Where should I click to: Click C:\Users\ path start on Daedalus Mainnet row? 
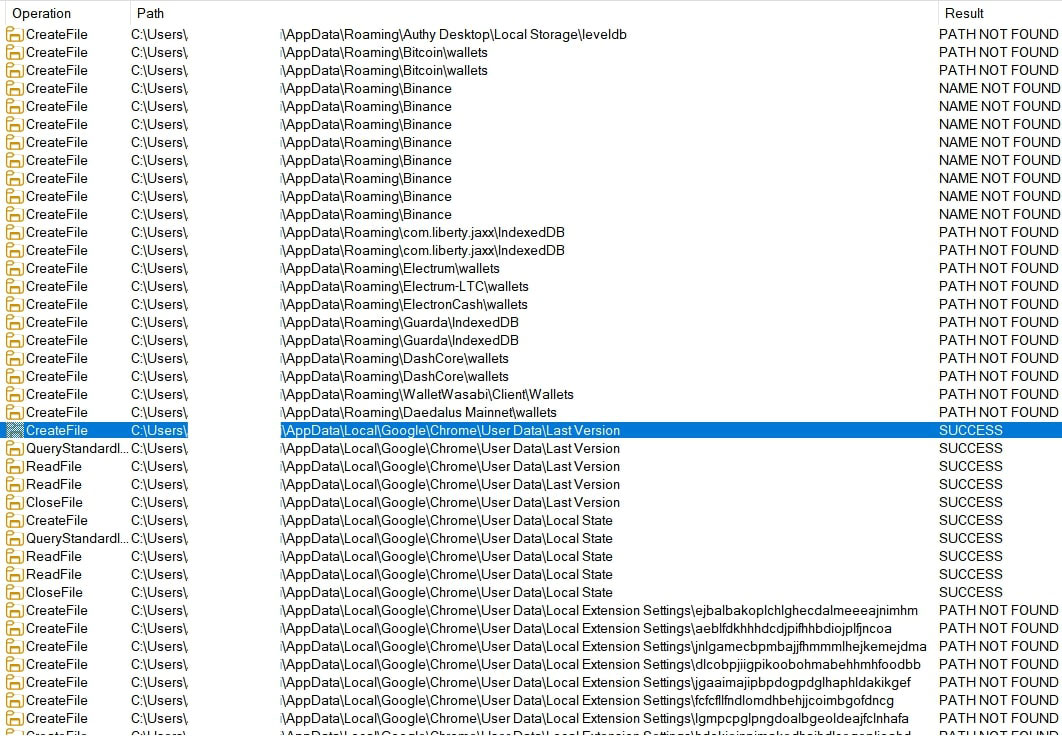160,412
